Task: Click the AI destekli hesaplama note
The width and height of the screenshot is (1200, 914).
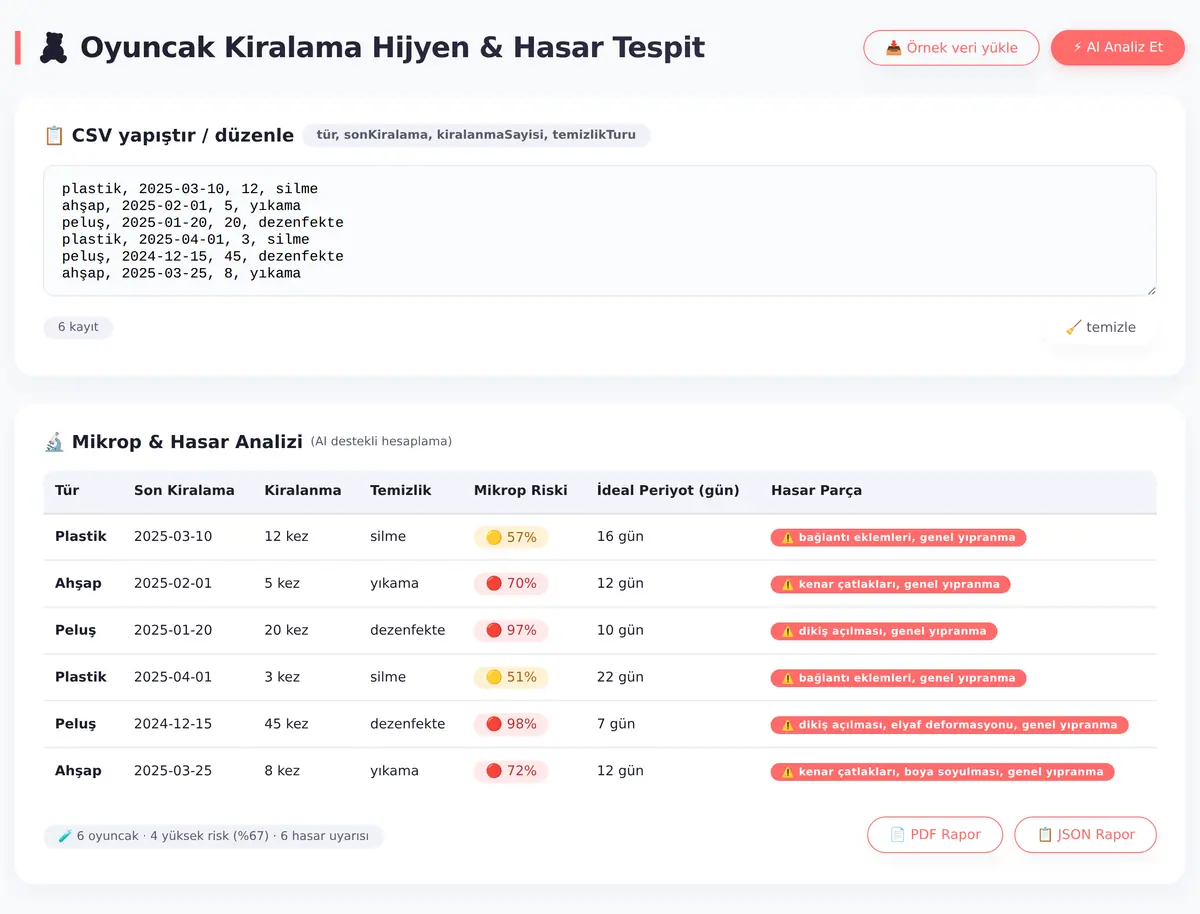Action: tap(381, 442)
